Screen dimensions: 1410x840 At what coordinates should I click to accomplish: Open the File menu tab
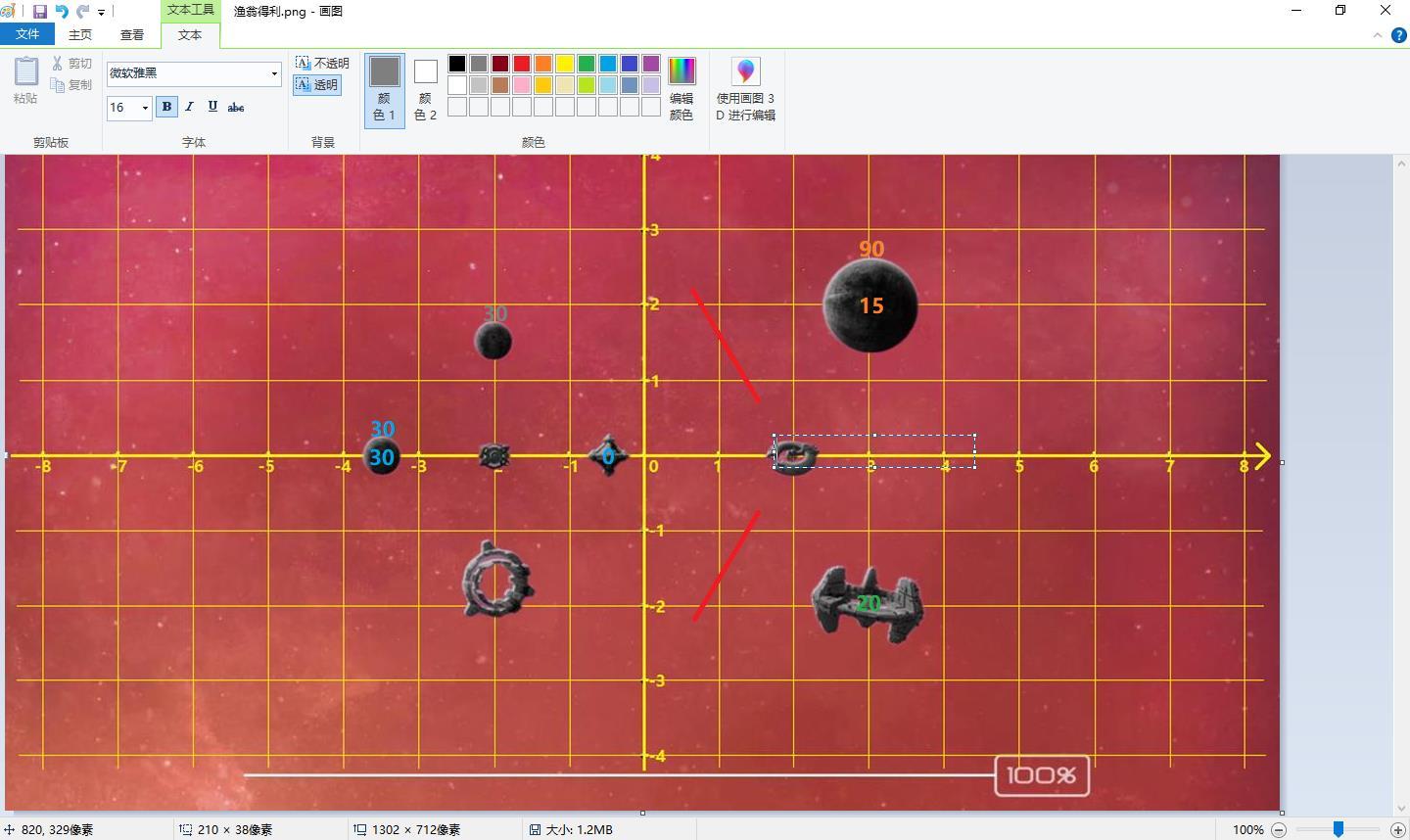(x=27, y=34)
